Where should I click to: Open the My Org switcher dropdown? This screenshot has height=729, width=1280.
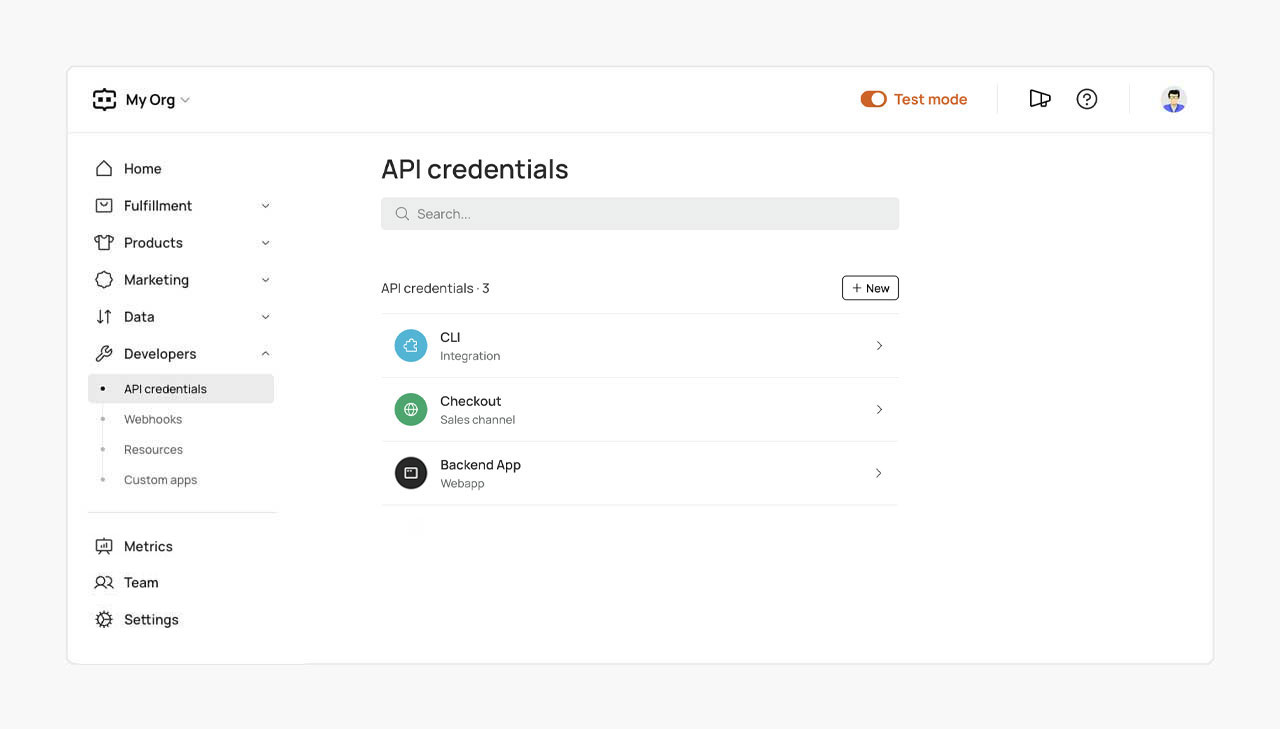coord(156,100)
